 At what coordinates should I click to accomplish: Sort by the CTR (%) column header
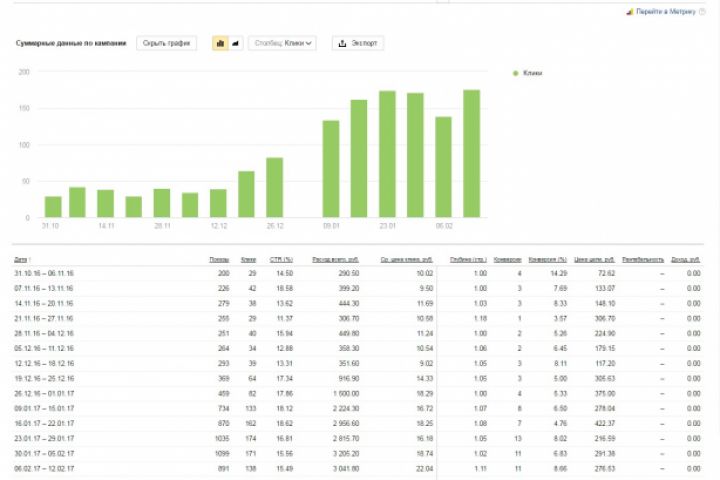pyautogui.click(x=281, y=260)
